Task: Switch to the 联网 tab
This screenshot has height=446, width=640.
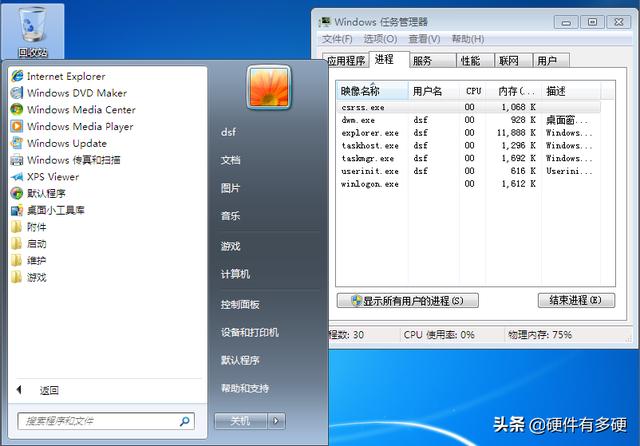Action: (513, 61)
